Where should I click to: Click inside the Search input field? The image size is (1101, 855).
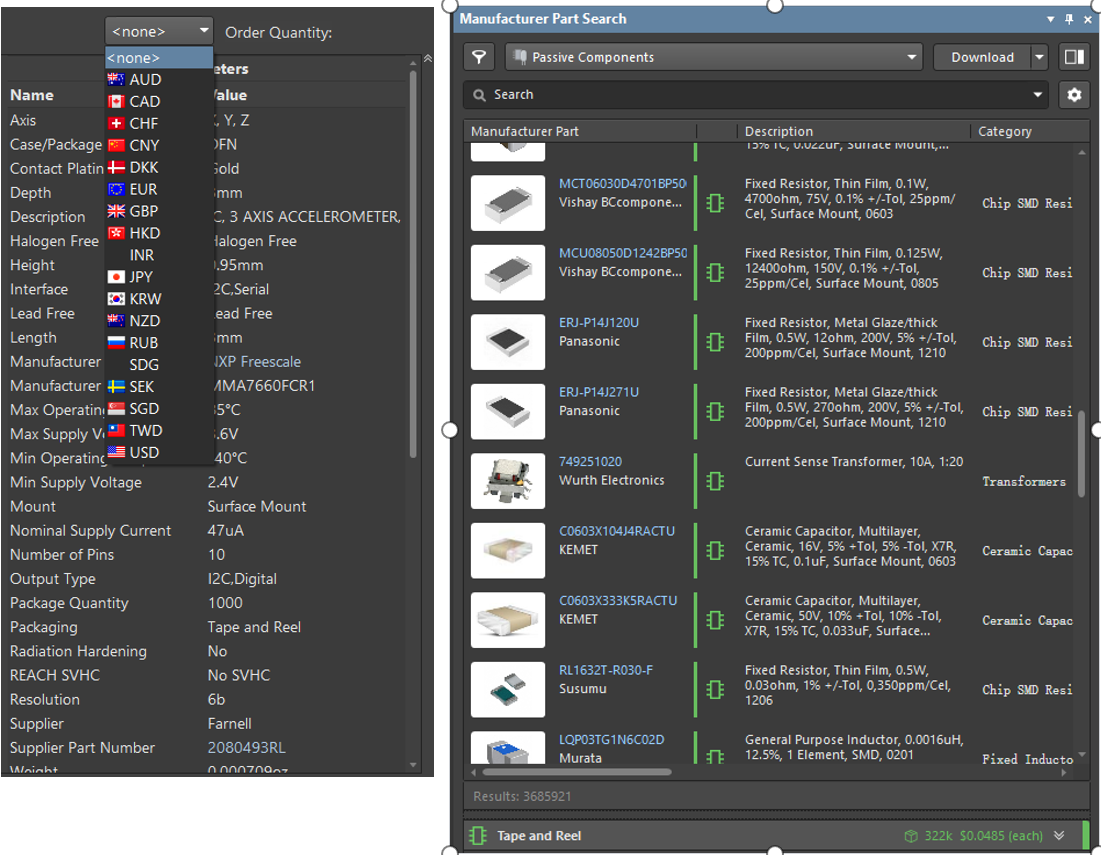pyautogui.click(x=756, y=95)
